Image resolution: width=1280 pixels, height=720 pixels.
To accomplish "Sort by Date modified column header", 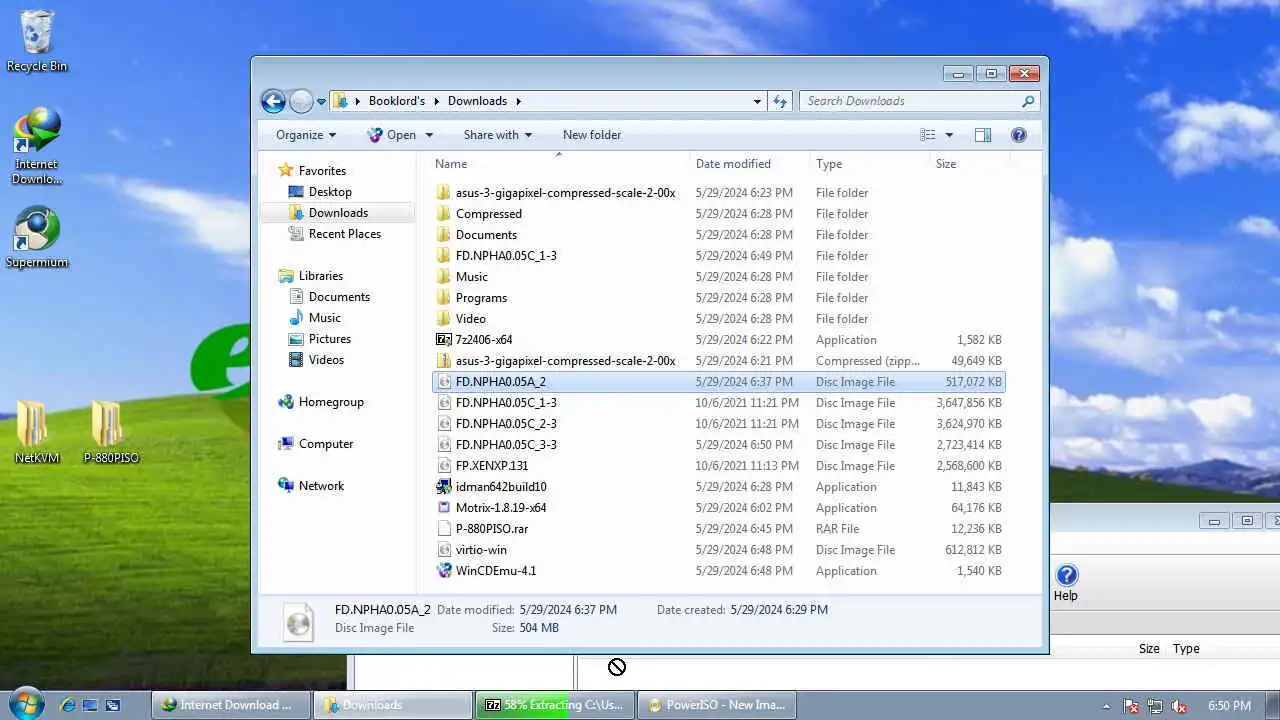I will pos(750,164).
